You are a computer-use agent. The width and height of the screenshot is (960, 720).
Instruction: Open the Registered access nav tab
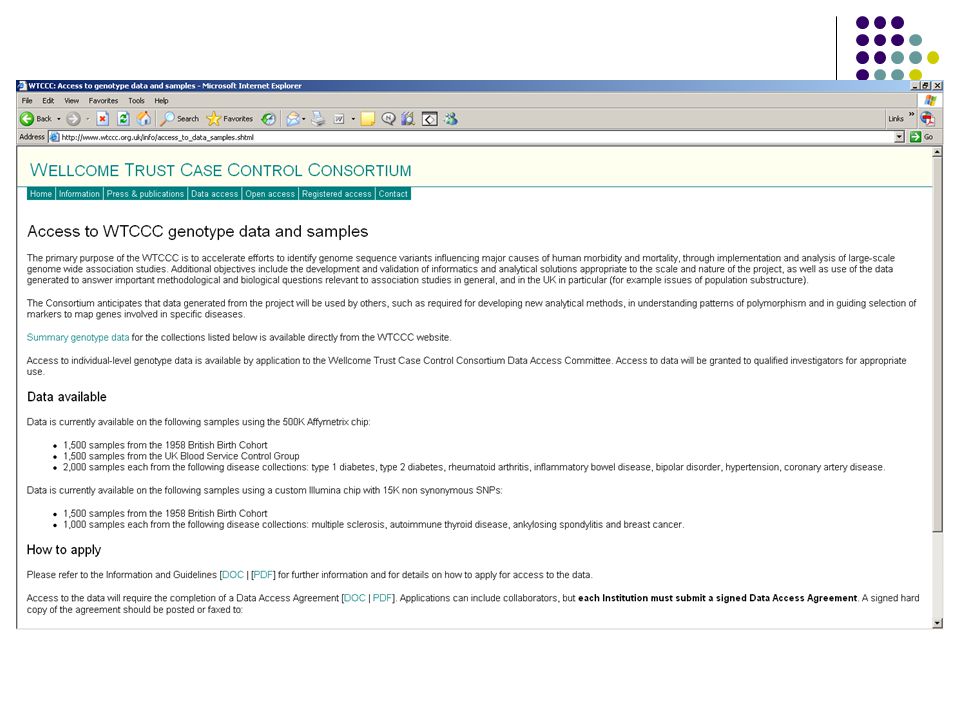pyautogui.click(x=337, y=193)
